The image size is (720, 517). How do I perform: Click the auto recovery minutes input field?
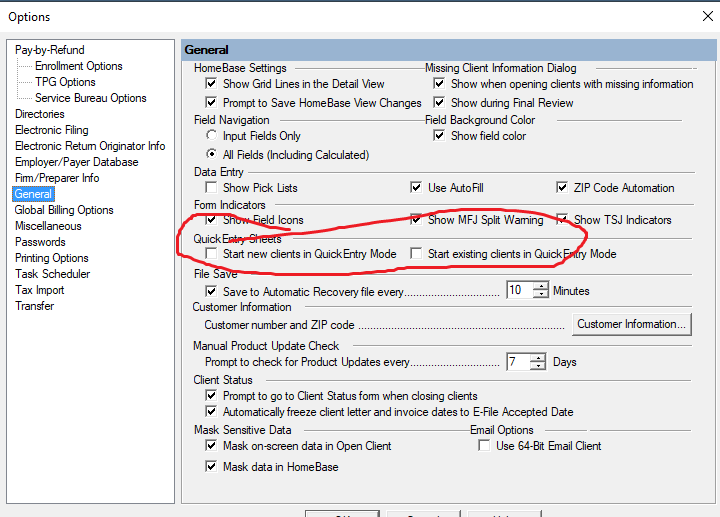517,290
